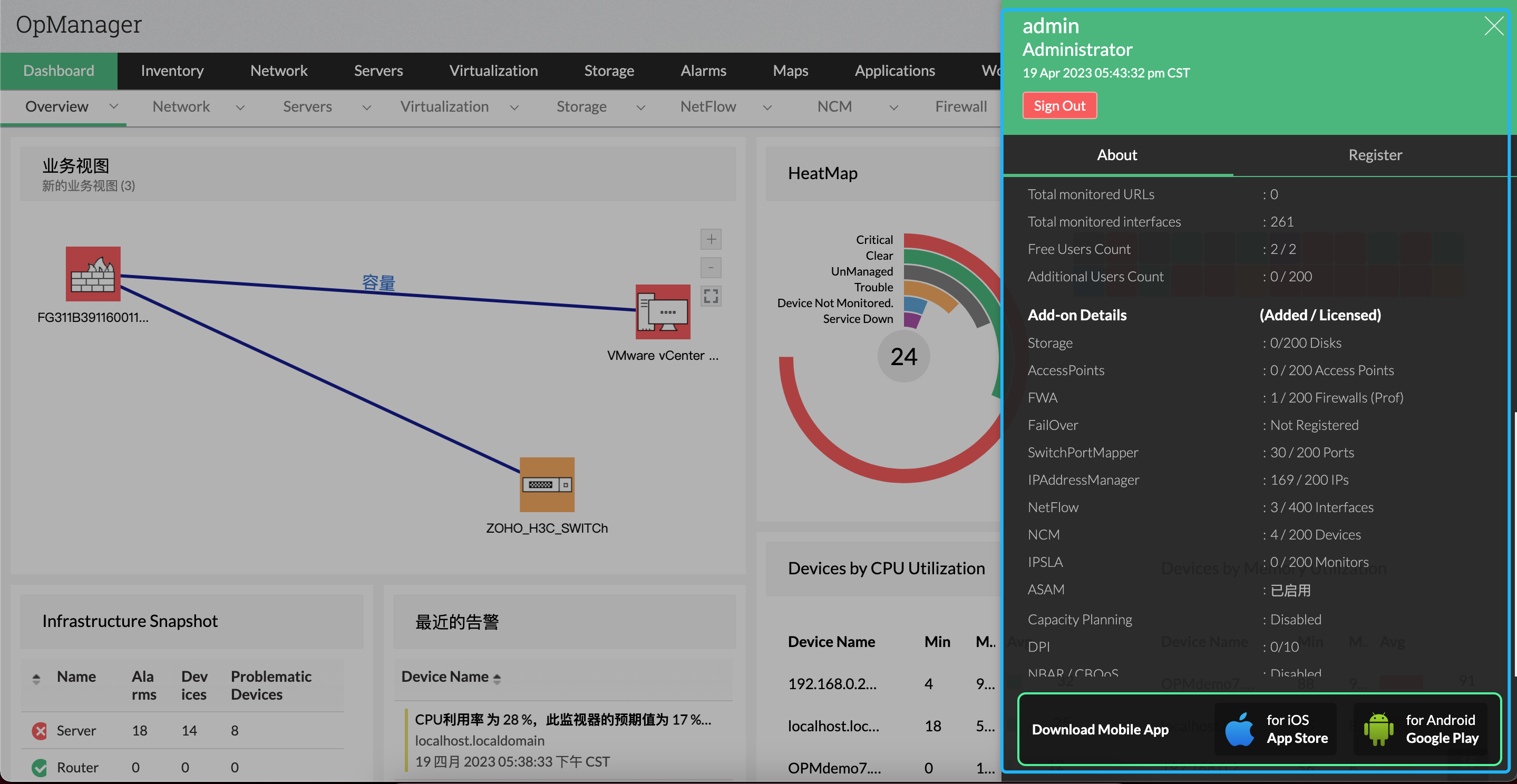Open the Router infrastructure row

(182, 767)
